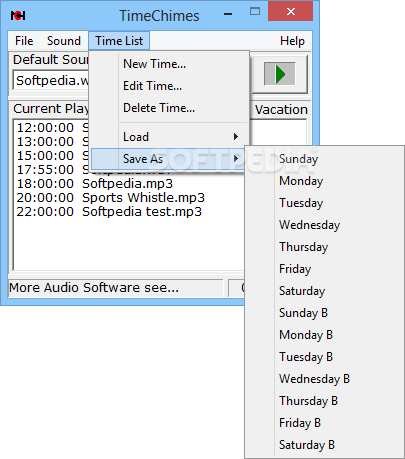Choose Edit Time... menu entry

pos(170,86)
